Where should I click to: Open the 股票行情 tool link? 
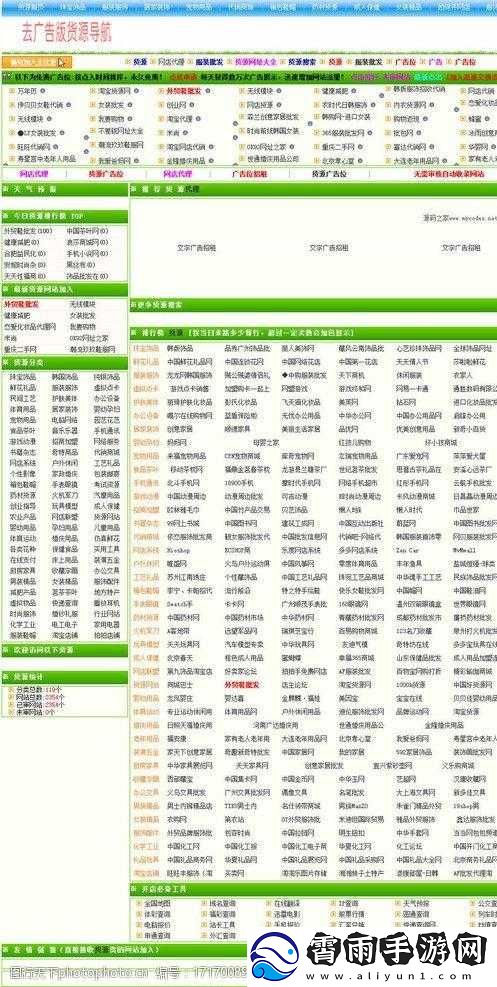tap(352, 914)
